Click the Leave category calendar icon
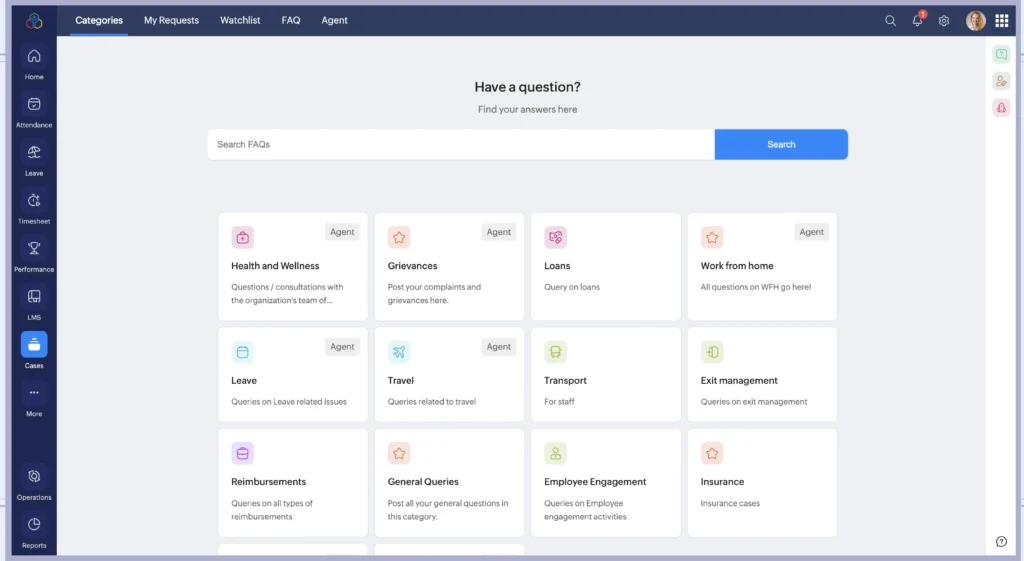 pyautogui.click(x=242, y=352)
